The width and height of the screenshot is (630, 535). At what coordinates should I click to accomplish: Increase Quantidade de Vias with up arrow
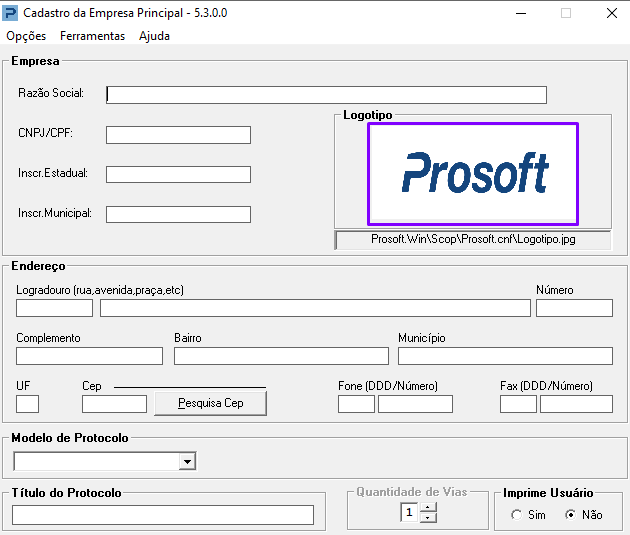pyautogui.click(x=428, y=508)
